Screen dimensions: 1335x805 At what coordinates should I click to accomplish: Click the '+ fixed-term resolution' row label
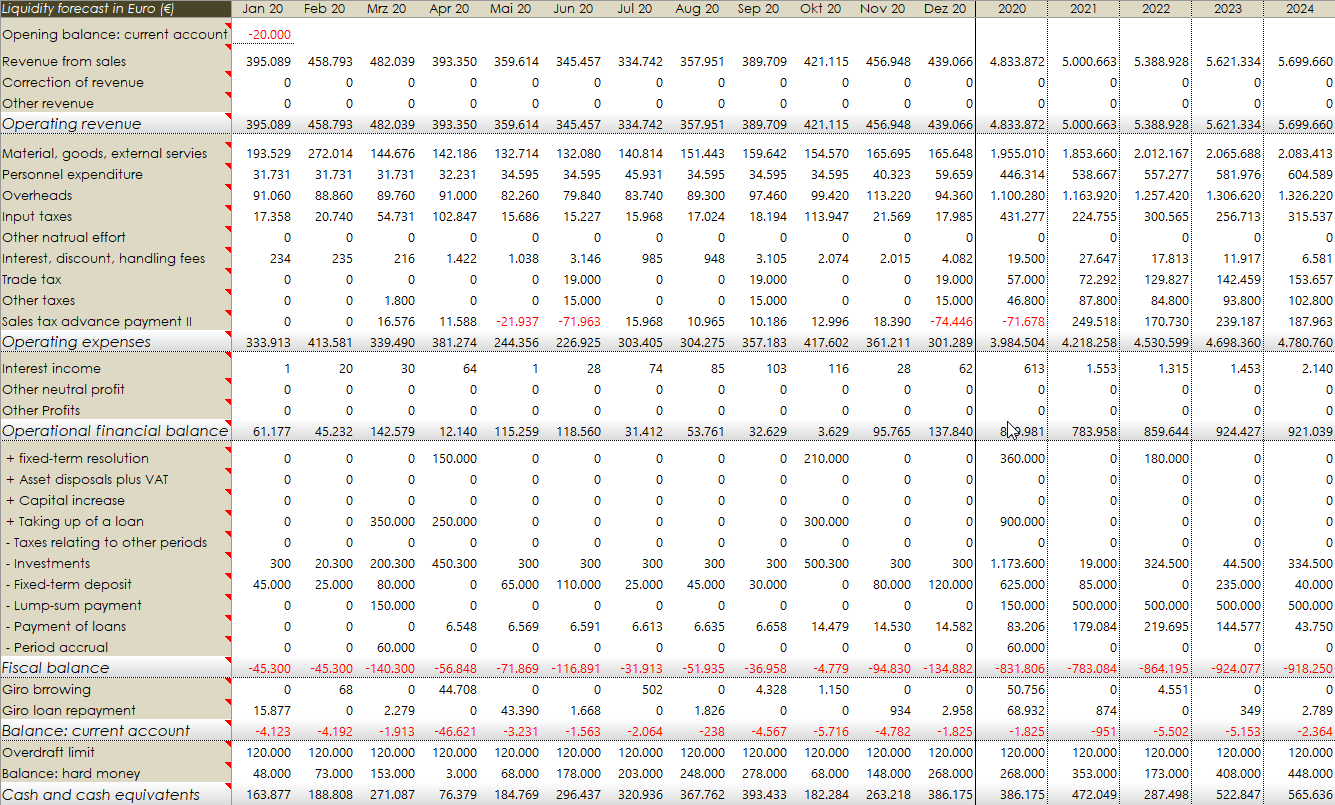[x=77, y=459]
